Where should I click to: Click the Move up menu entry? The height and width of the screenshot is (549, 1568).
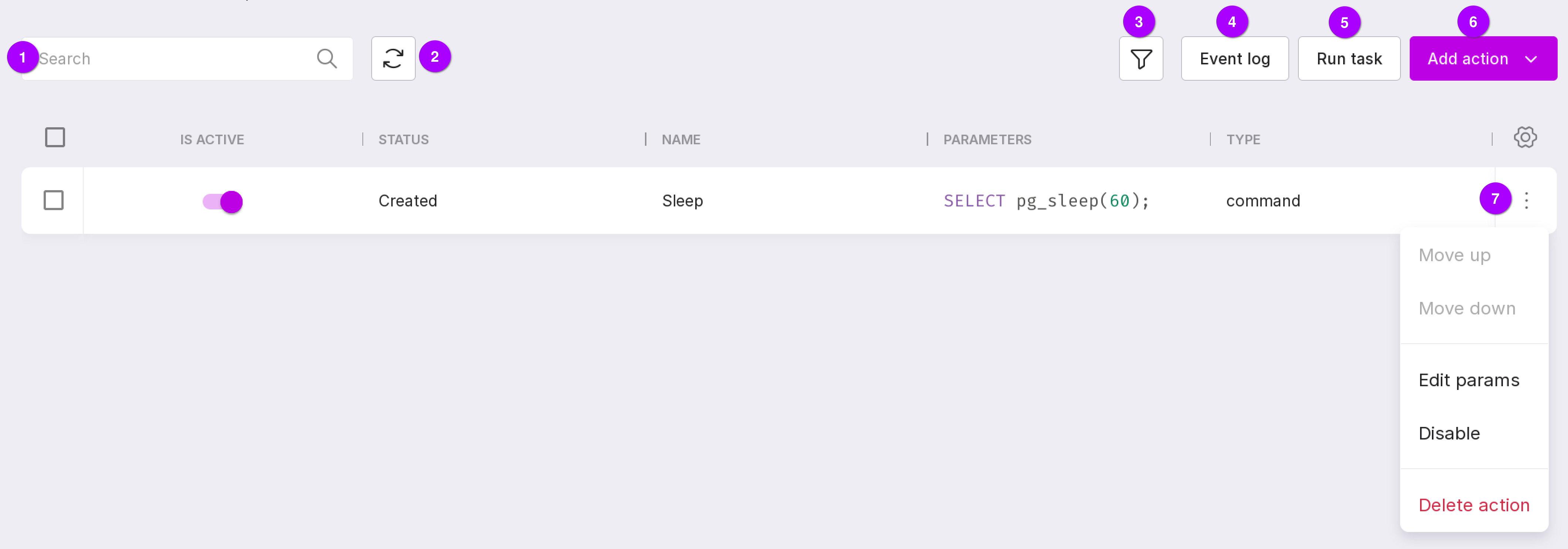(1454, 255)
